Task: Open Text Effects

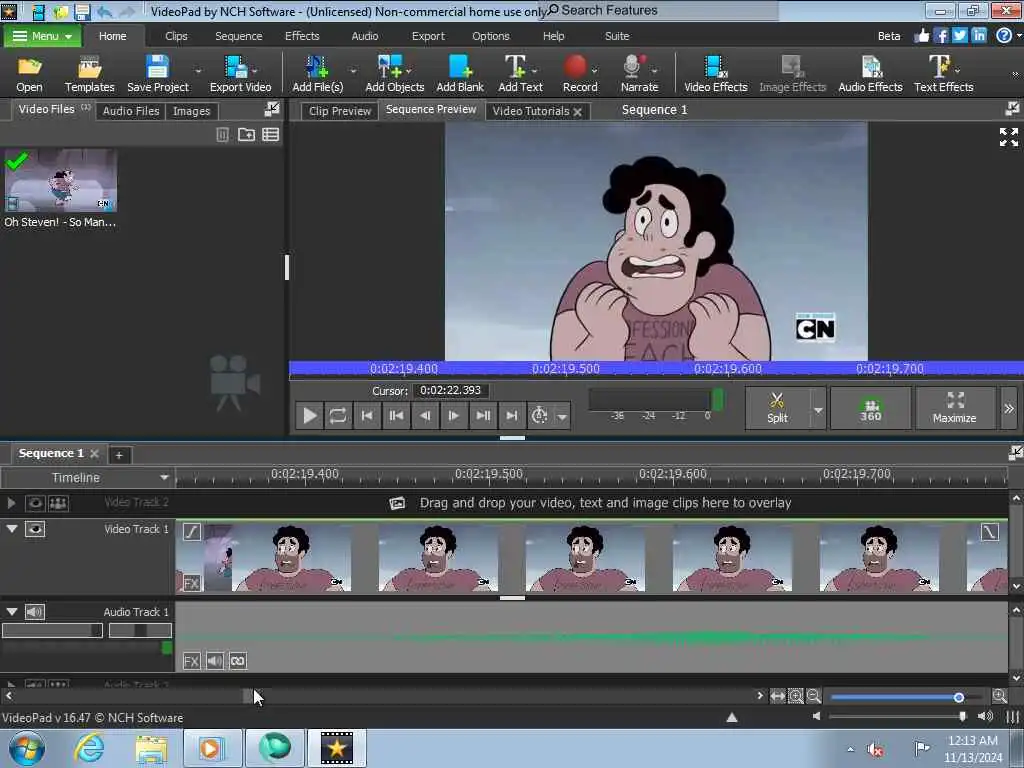Action: click(x=943, y=74)
